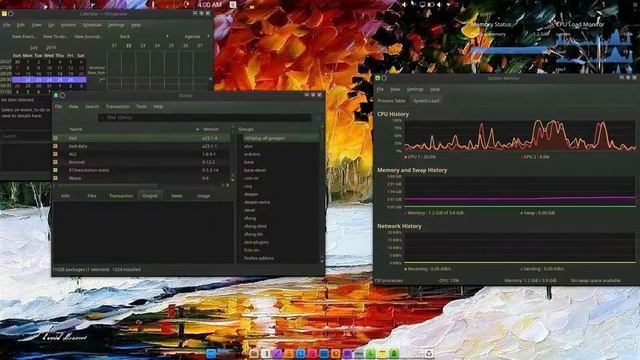
Task: Switch to the Transaction tab in Octopi
Action: (x=121, y=196)
